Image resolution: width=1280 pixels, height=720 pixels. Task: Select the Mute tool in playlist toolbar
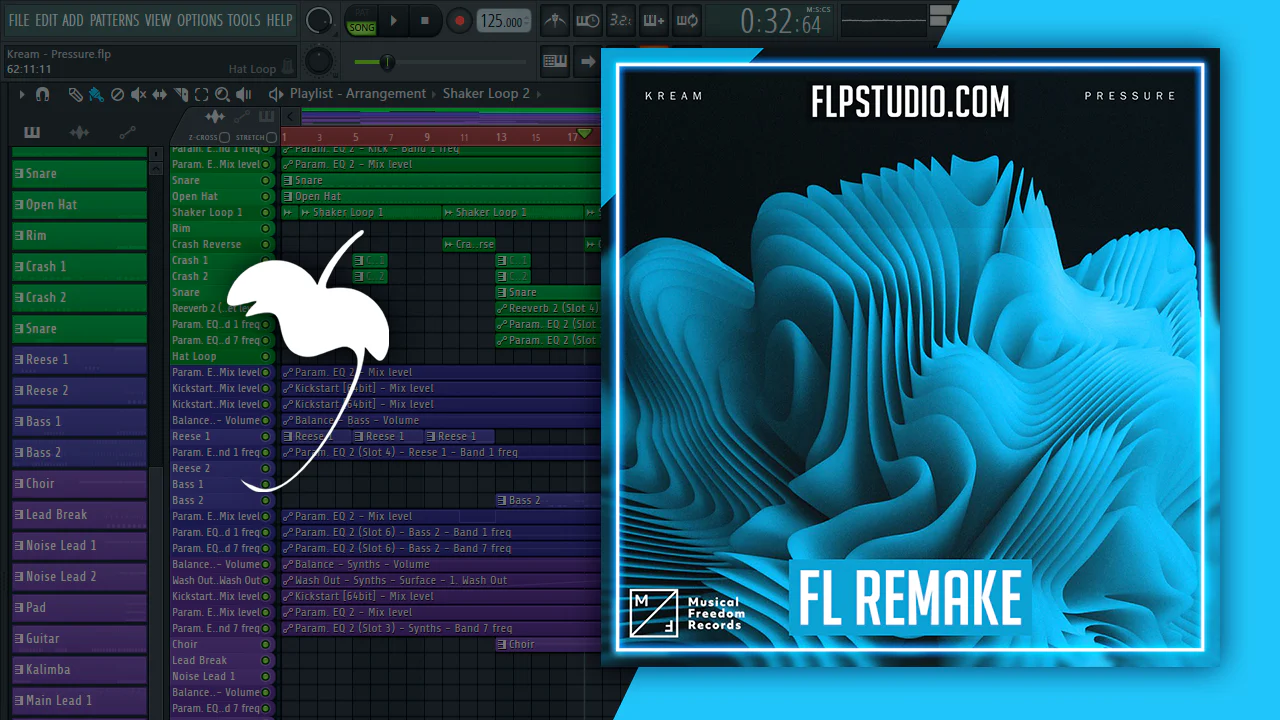pos(138,94)
